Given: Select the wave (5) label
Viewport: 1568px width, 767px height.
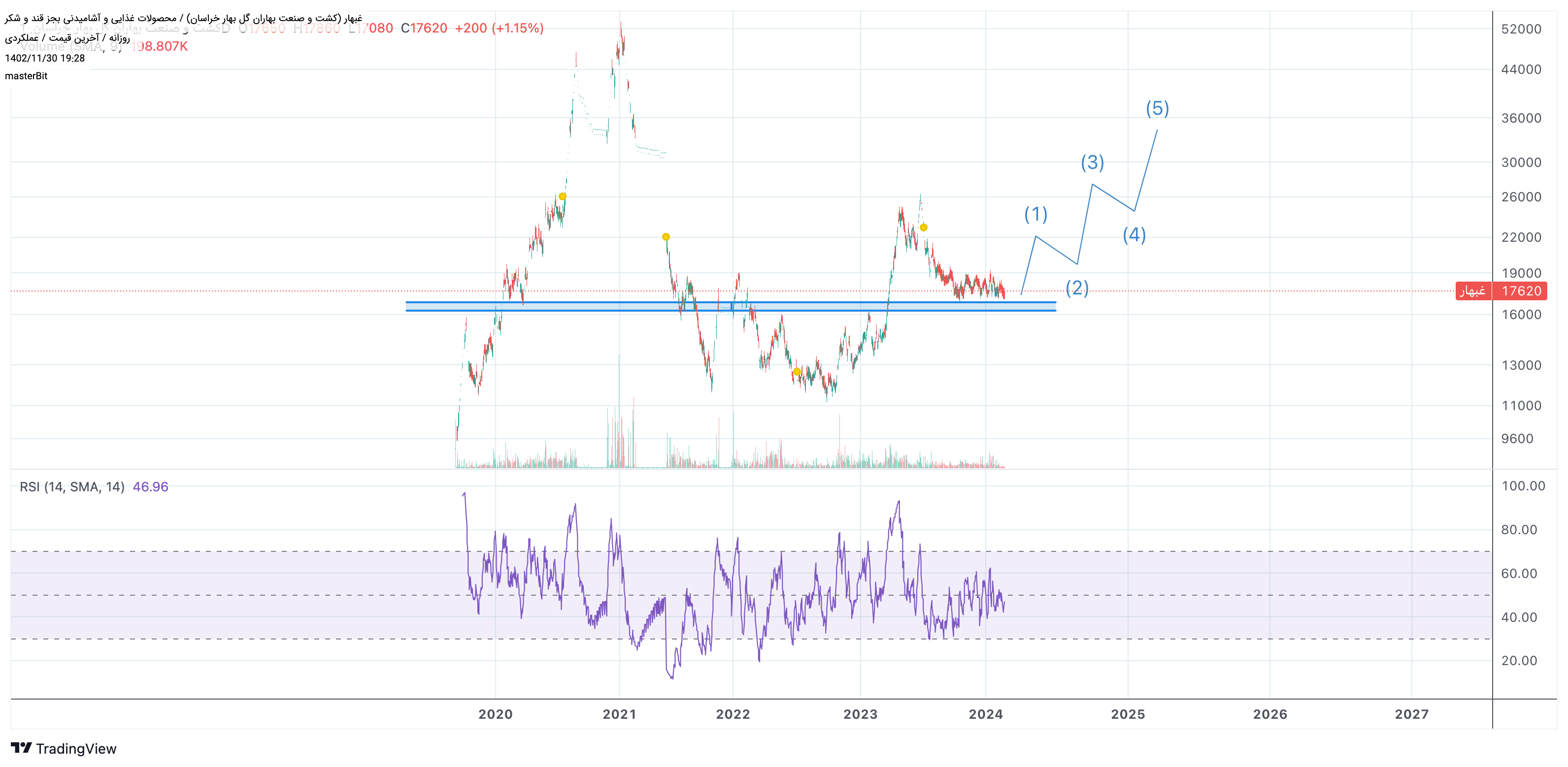Looking at the screenshot, I should point(1157,109).
